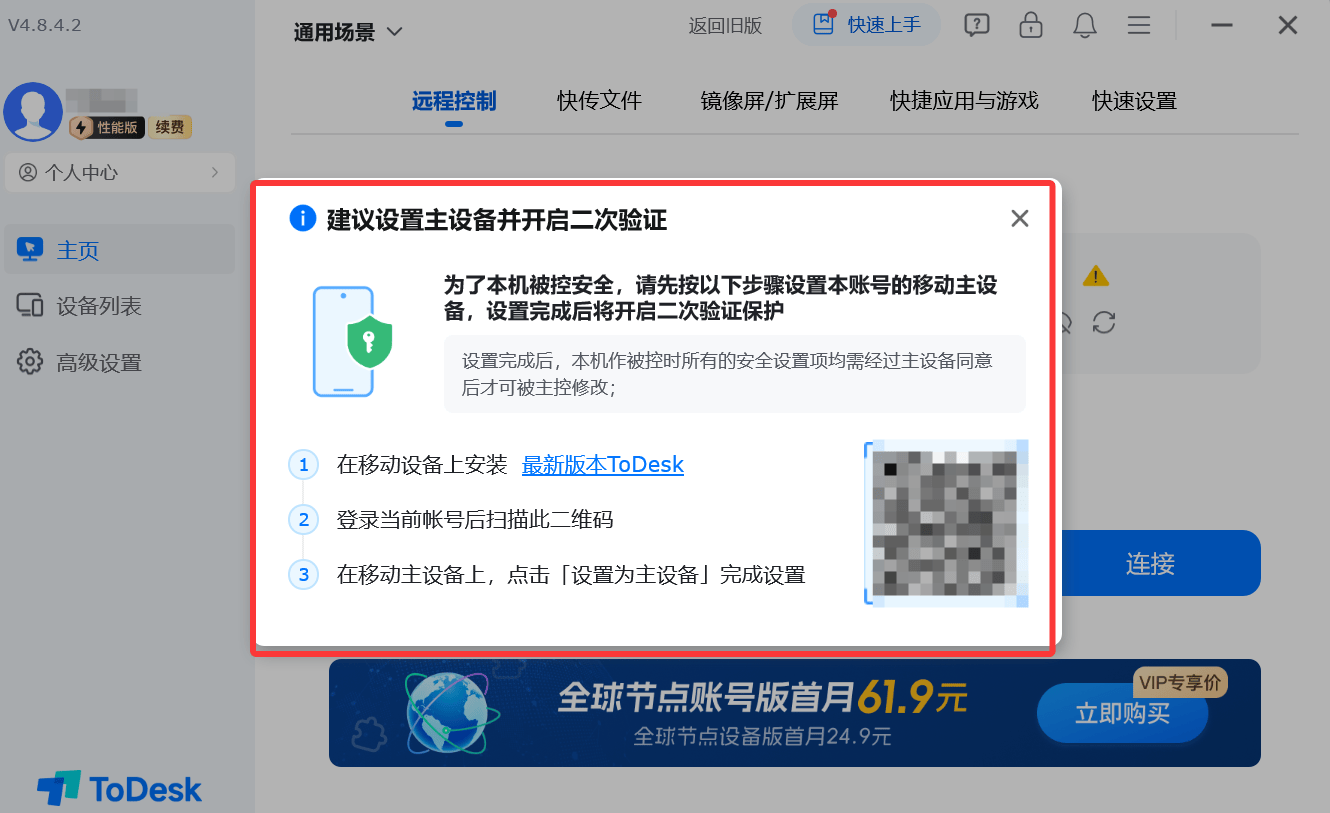The height and width of the screenshot is (813, 1330).
Task: Select the 快速设置 tab
Action: (x=1134, y=100)
